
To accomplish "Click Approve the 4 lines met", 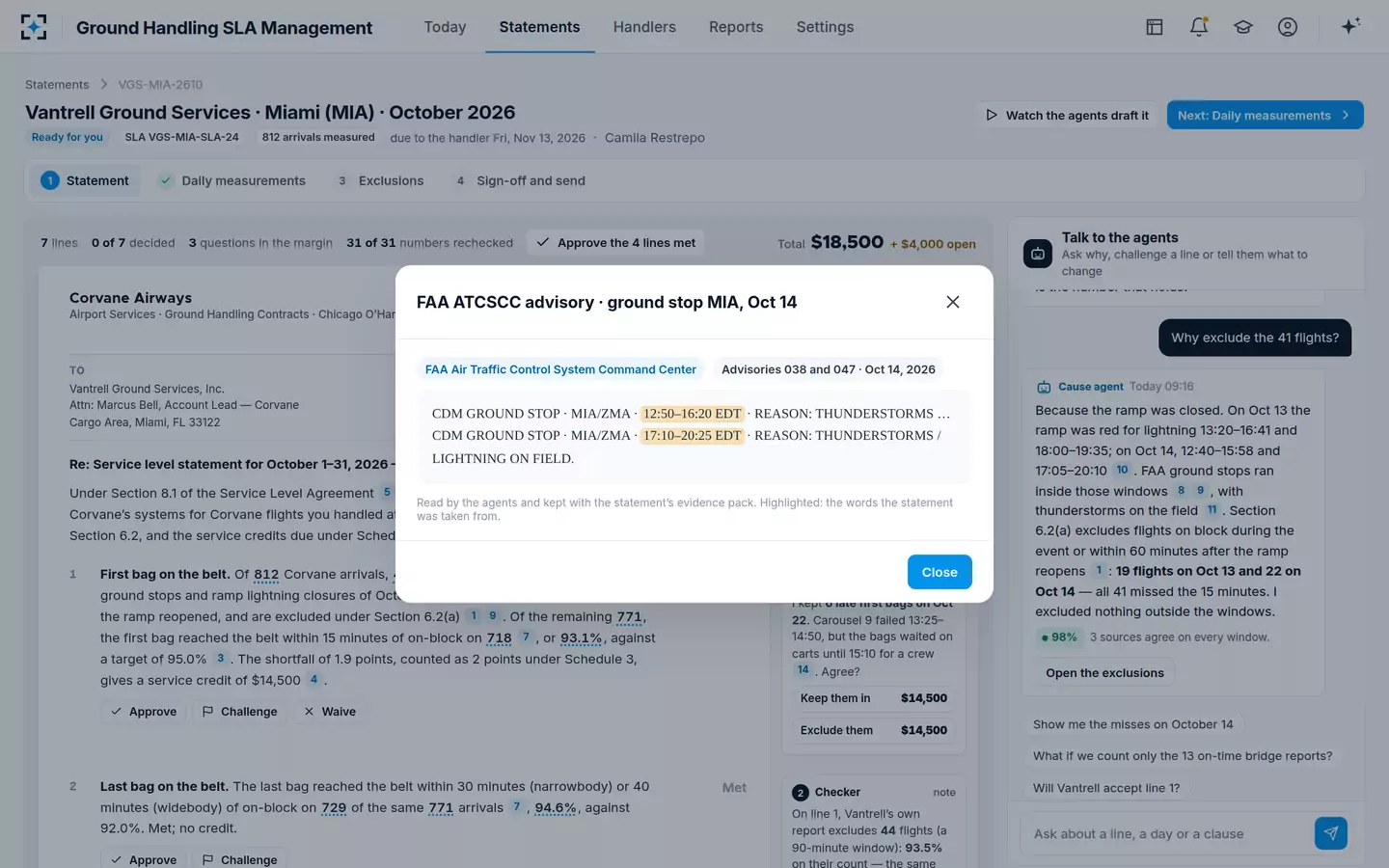I will tap(615, 243).
